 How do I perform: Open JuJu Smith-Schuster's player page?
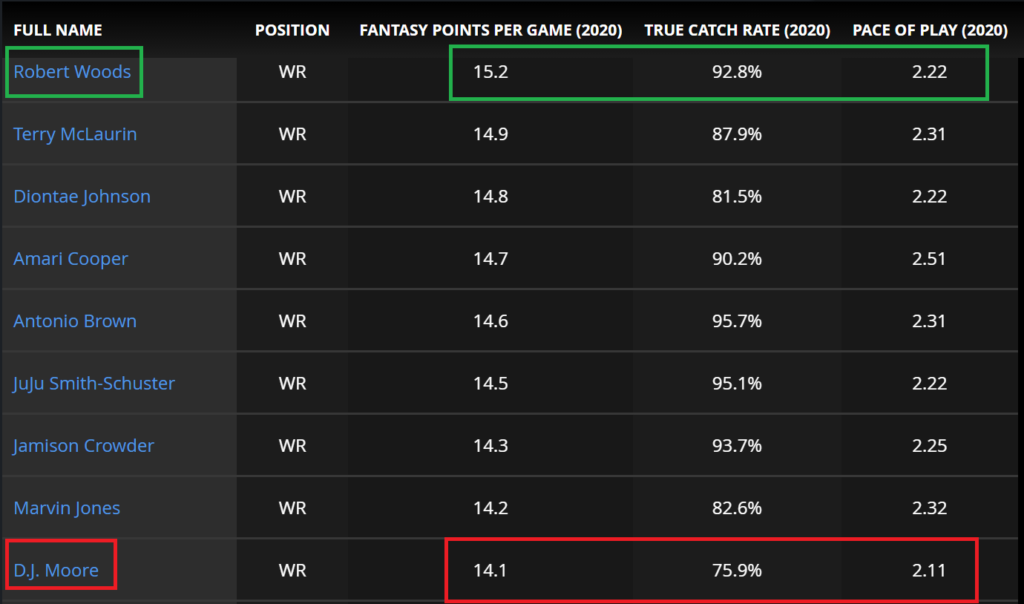(x=95, y=382)
